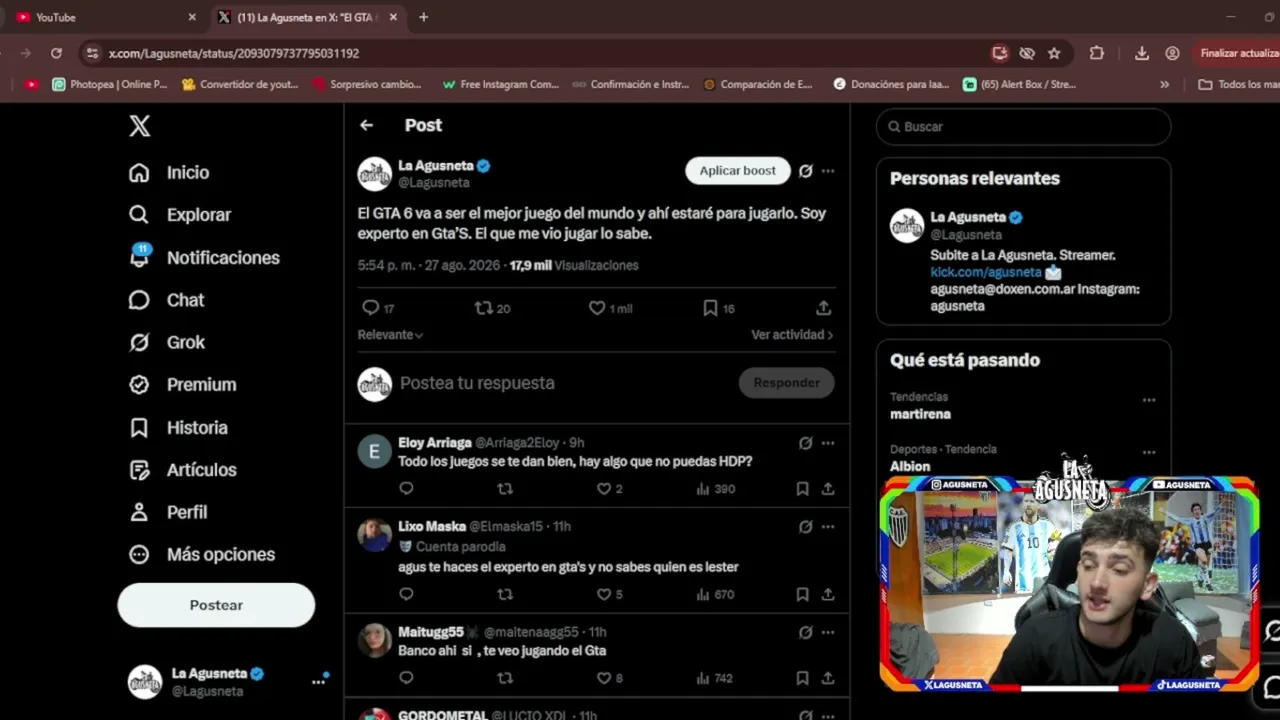Open Explorar from the sidebar
This screenshot has width=1280, height=720.
[x=180, y=215]
